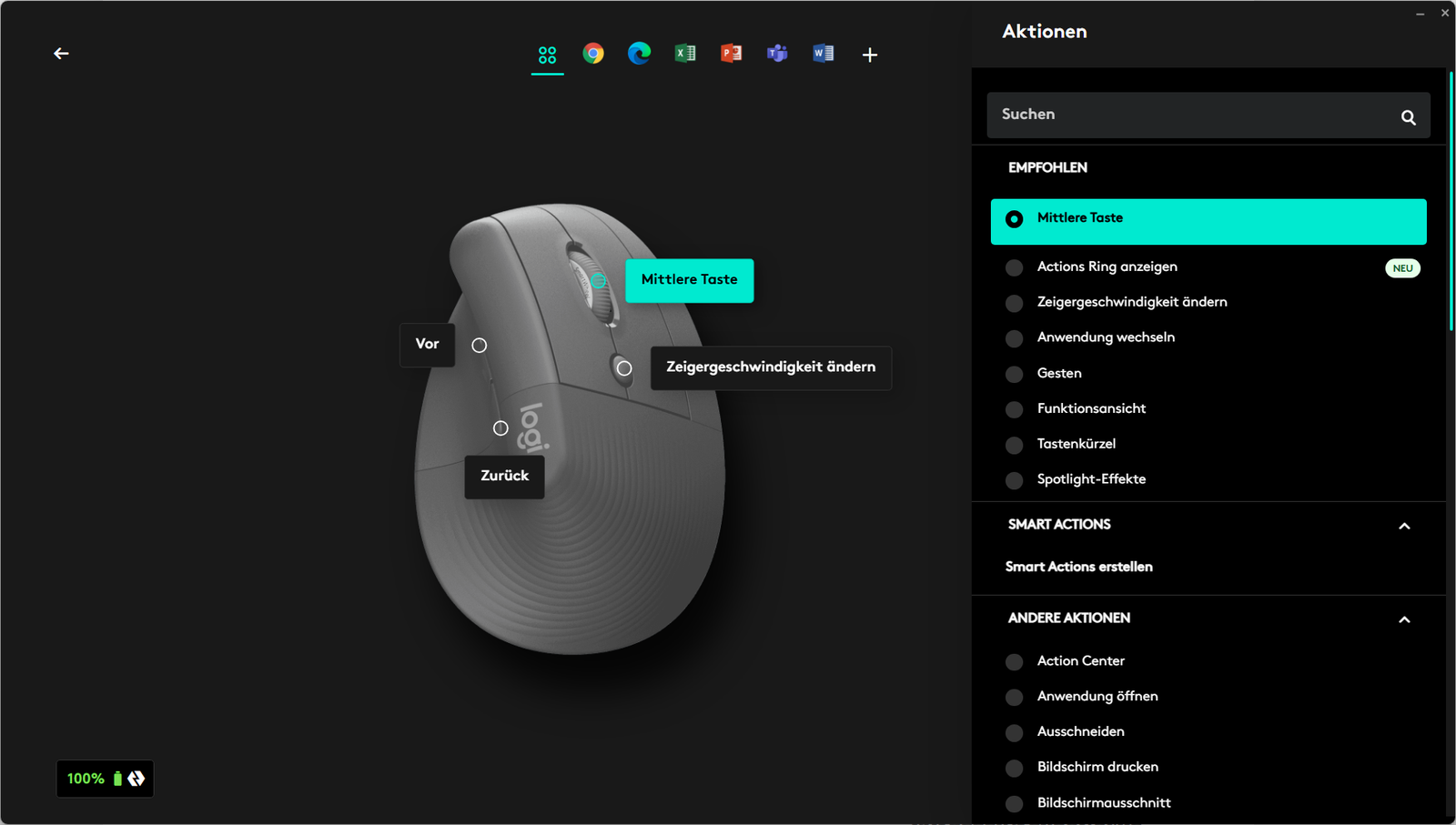Open the Word app profile
1456x825 pixels.
823,54
